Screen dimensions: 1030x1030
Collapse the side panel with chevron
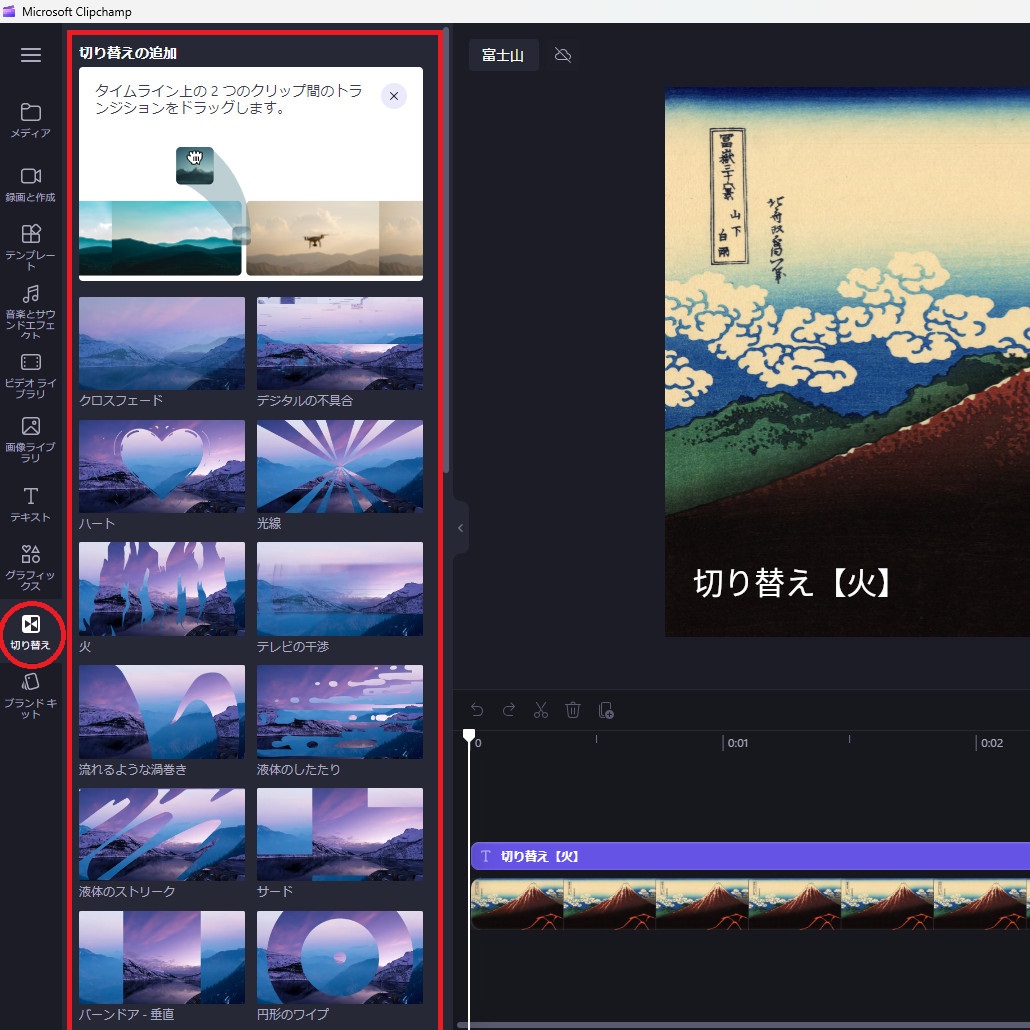coord(460,527)
